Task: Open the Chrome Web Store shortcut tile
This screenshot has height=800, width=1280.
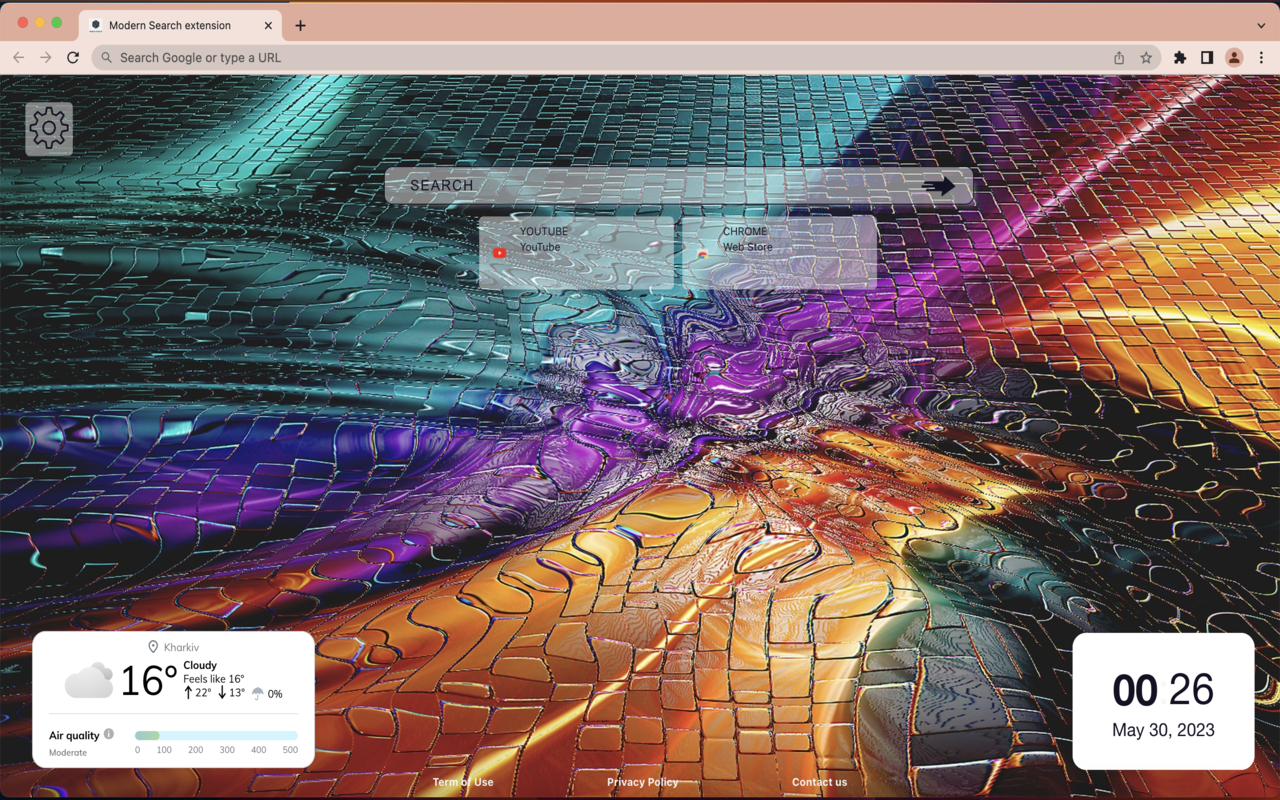Action: pyautogui.click(x=780, y=252)
